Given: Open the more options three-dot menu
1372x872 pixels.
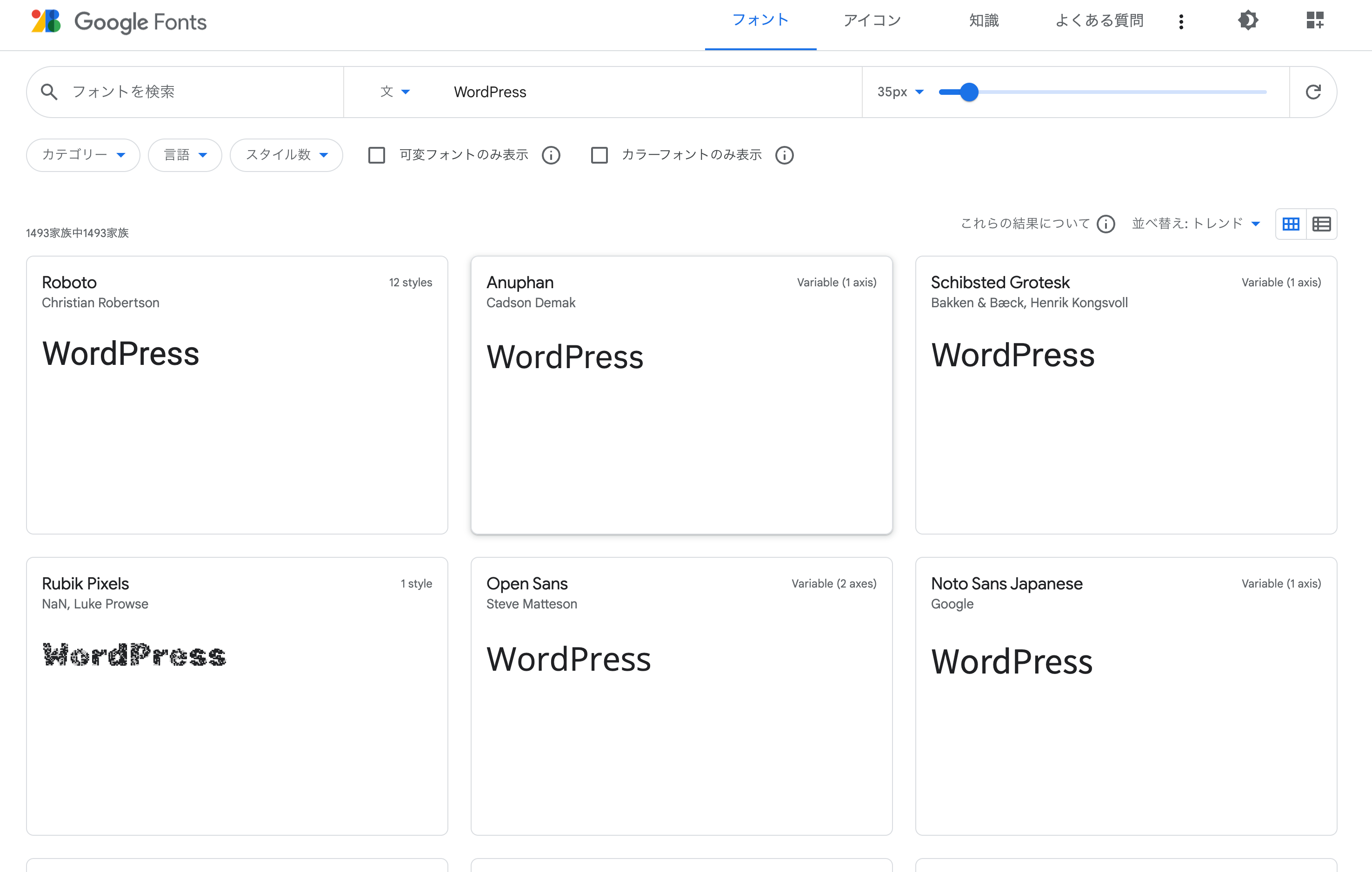Looking at the screenshot, I should (x=1181, y=22).
